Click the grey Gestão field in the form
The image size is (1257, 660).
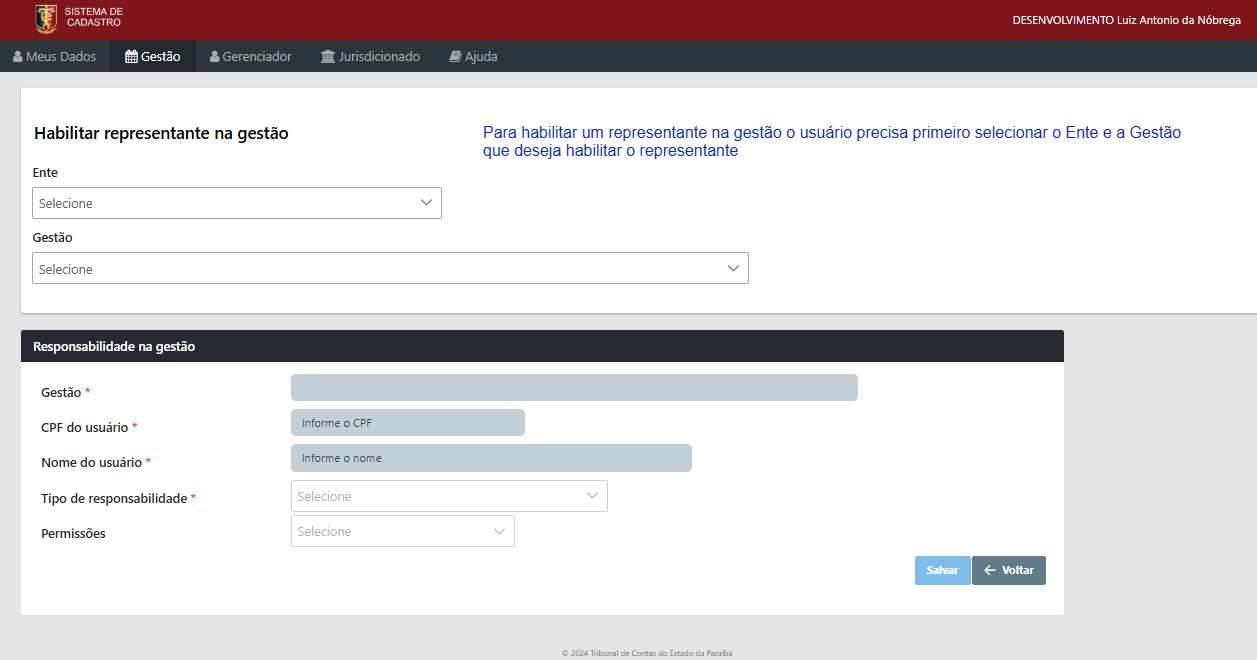574,387
